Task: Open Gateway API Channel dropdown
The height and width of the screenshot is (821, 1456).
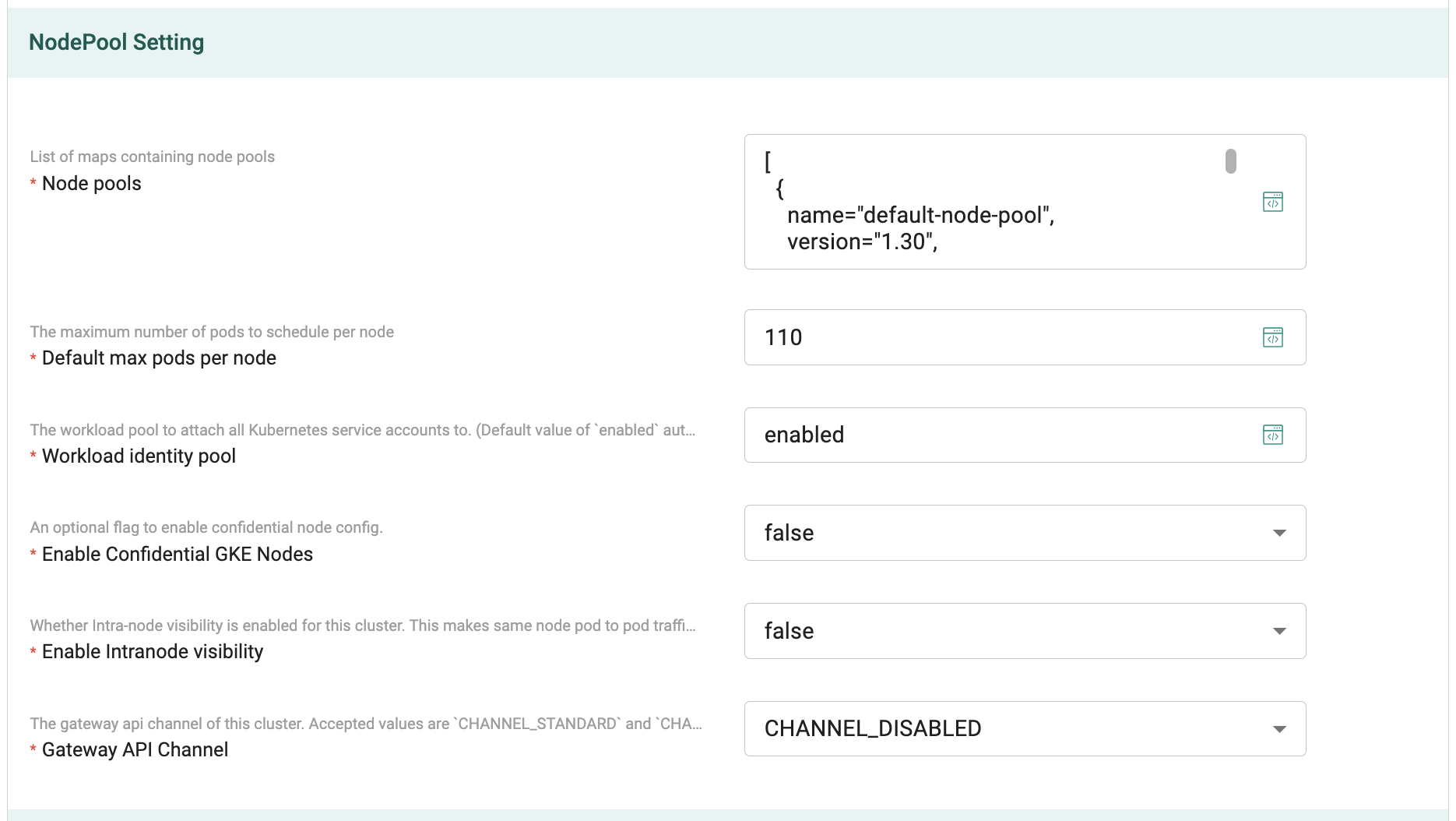Action: [x=1025, y=729]
